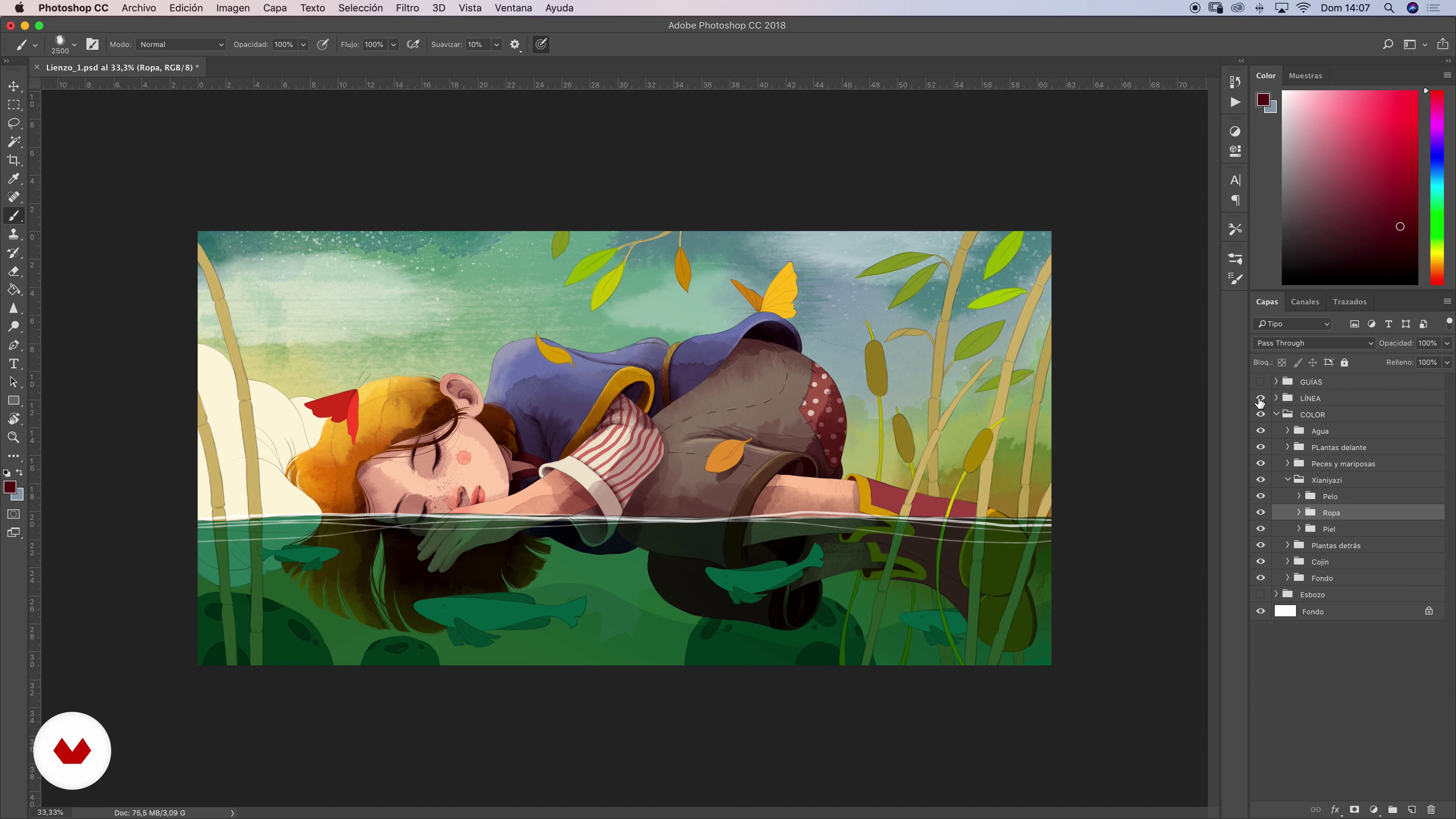Viewport: 1456px width, 819px height.
Task: Expand the Ropa layer group
Action: (1299, 512)
